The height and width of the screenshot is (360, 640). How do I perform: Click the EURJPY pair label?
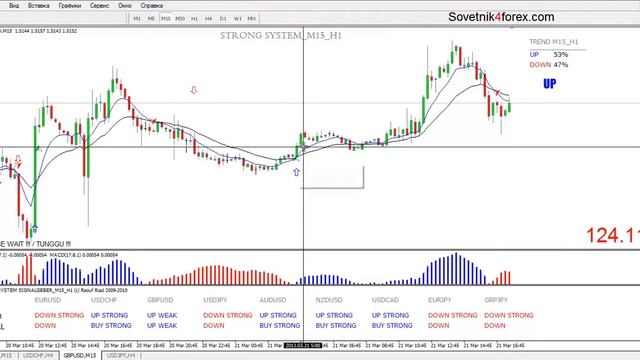[440, 300]
